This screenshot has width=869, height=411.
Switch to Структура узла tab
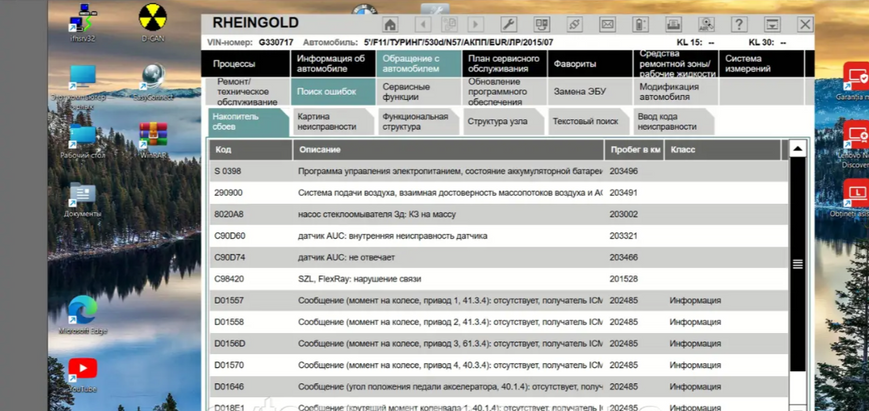[x=504, y=122]
